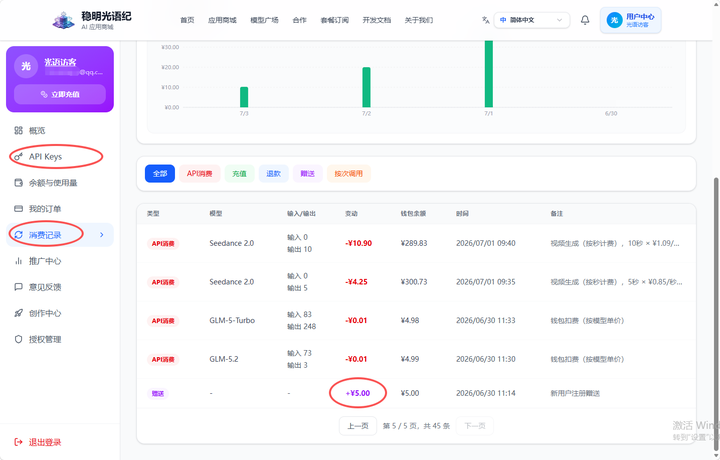Click the 创作中心 rocket icon
Image resolution: width=720 pixels, height=460 pixels.
pyautogui.click(x=18, y=313)
